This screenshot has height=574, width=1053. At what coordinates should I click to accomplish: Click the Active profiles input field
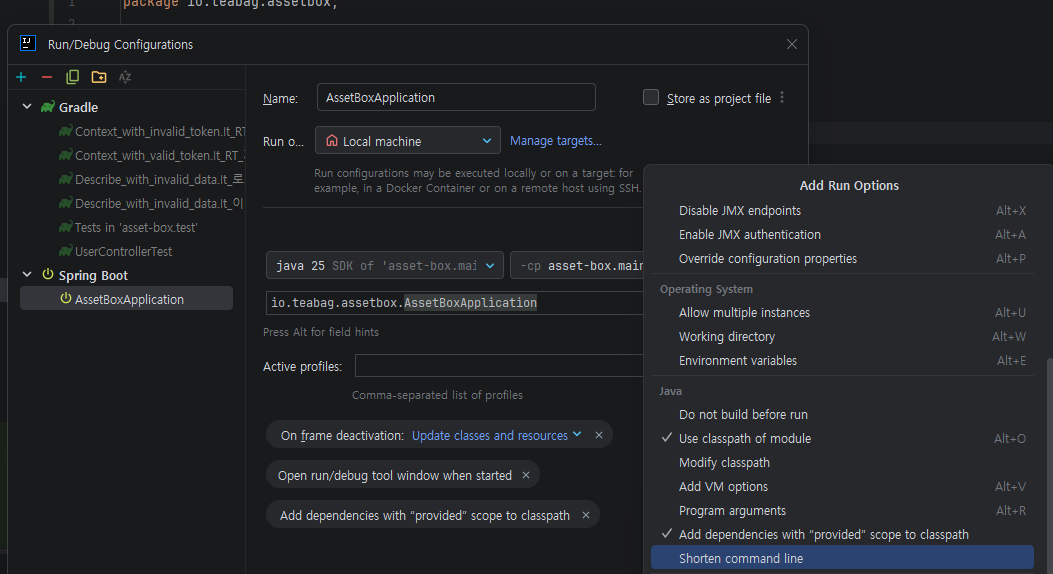[499, 366]
